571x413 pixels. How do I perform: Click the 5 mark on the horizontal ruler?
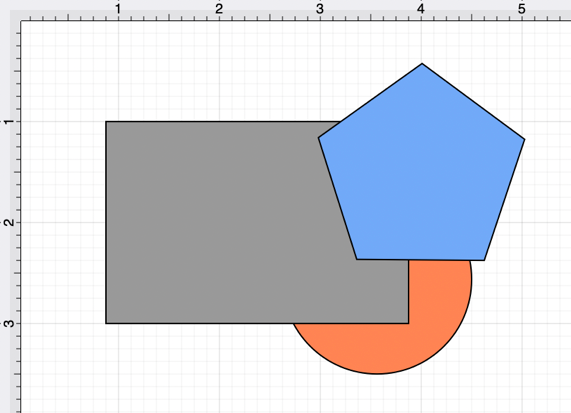[x=521, y=9]
